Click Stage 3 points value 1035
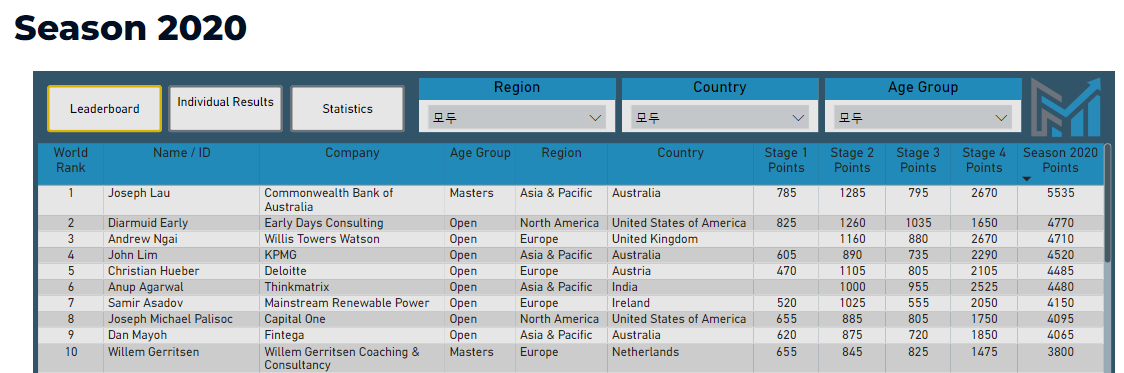1124x373 pixels. point(918,223)
